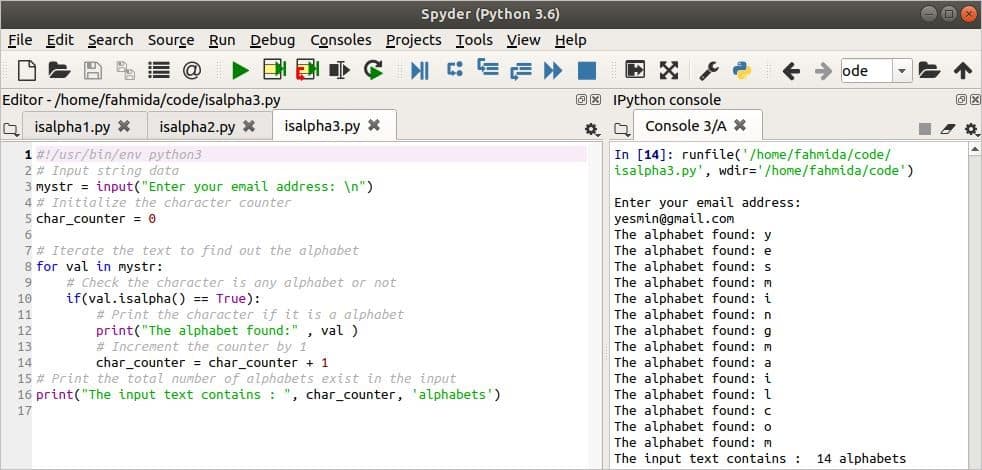Image resolution: width=982 pixels, height=470 pixels.
Task: Close the IPython console pane
Action: tap(975, 100)
